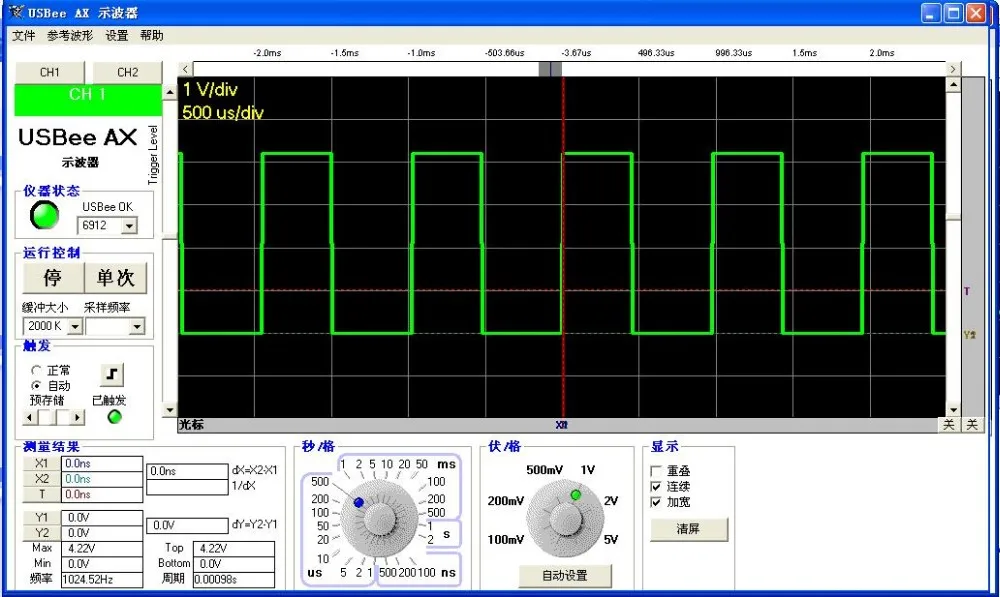The height and width of the screenshot is (597, 1000).
Task: Click left arrow of 预存储 slider
Action: point(29,418)
